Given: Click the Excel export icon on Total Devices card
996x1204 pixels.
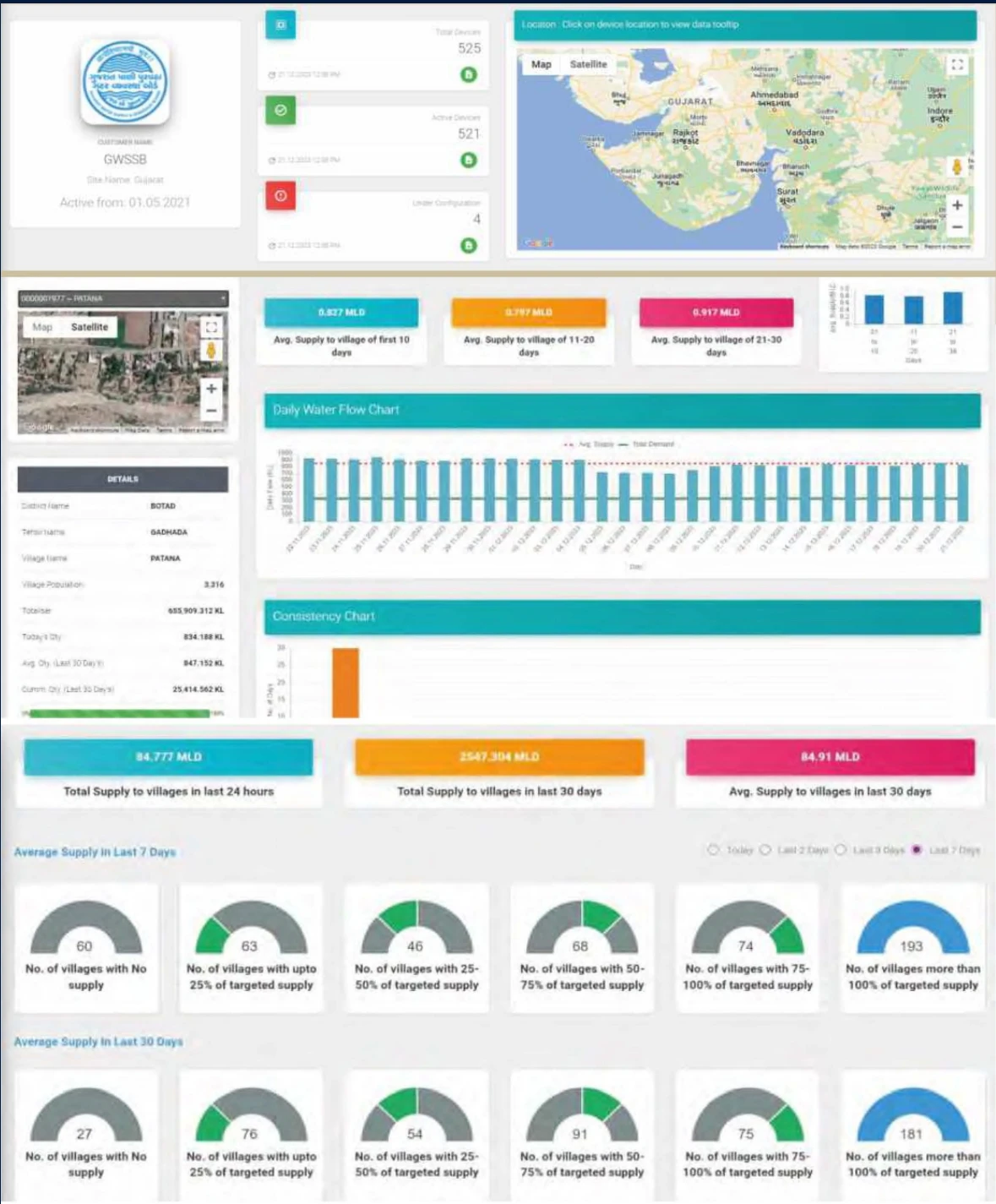Looking at the screenshot, I should click(468, 73).
